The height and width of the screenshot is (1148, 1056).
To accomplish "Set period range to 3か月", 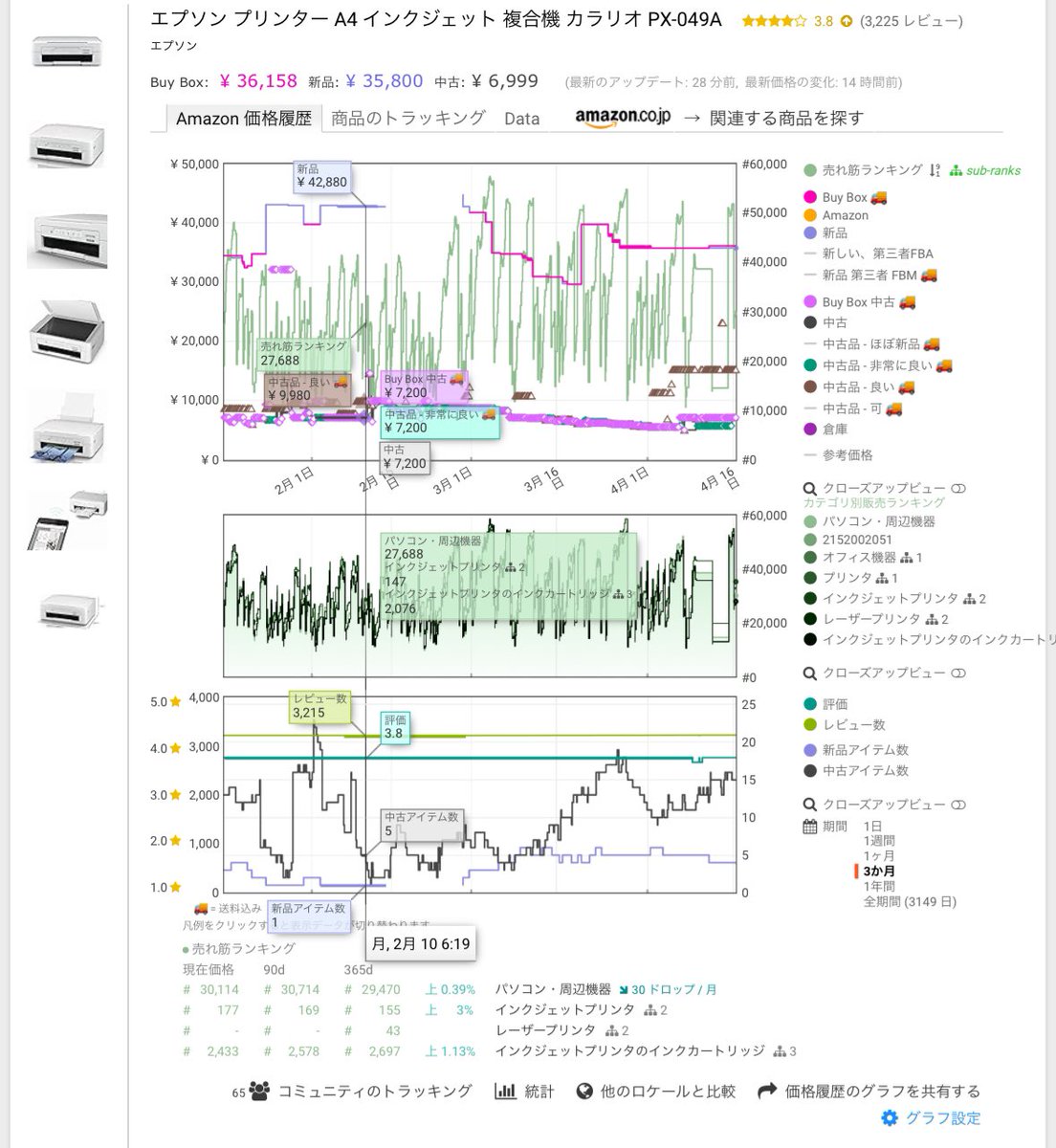I will [878, 871].
